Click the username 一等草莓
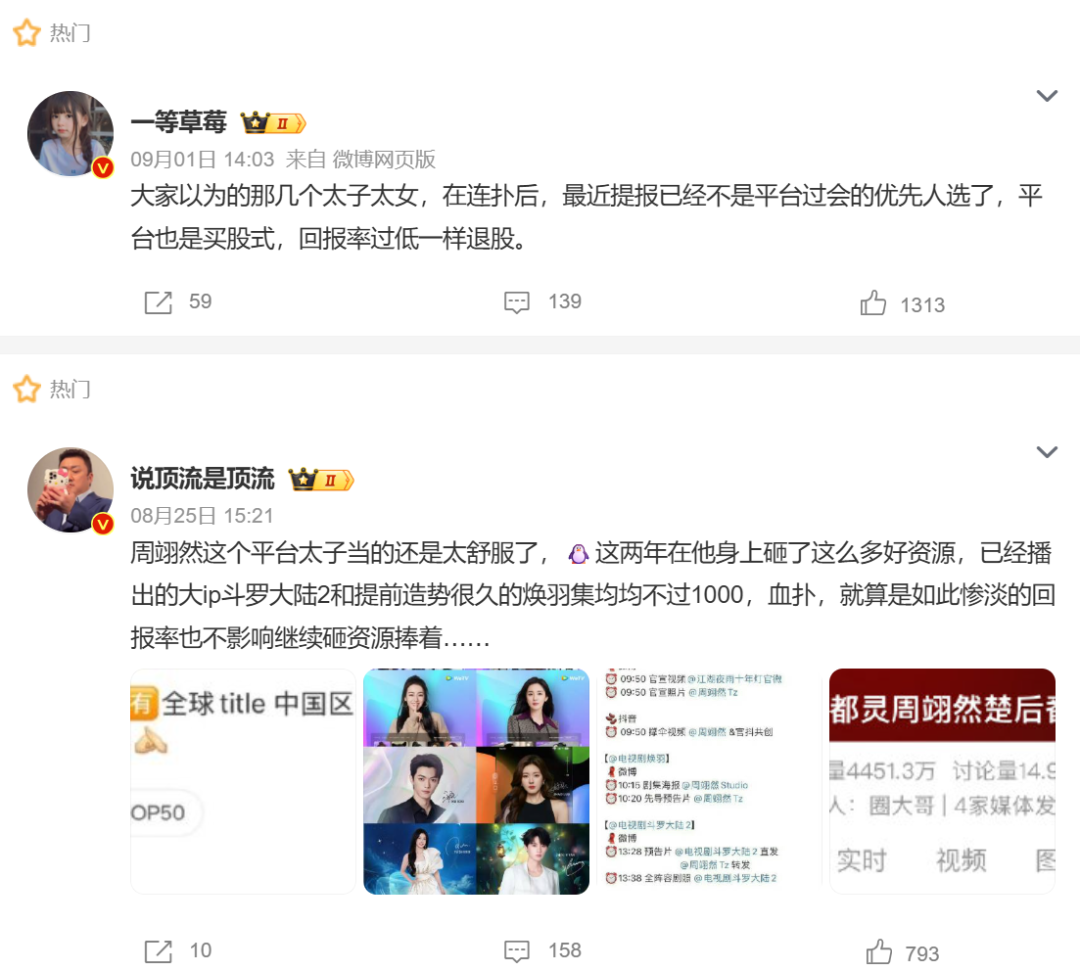Screen dimensions: 1080x971 coord(178,122)
